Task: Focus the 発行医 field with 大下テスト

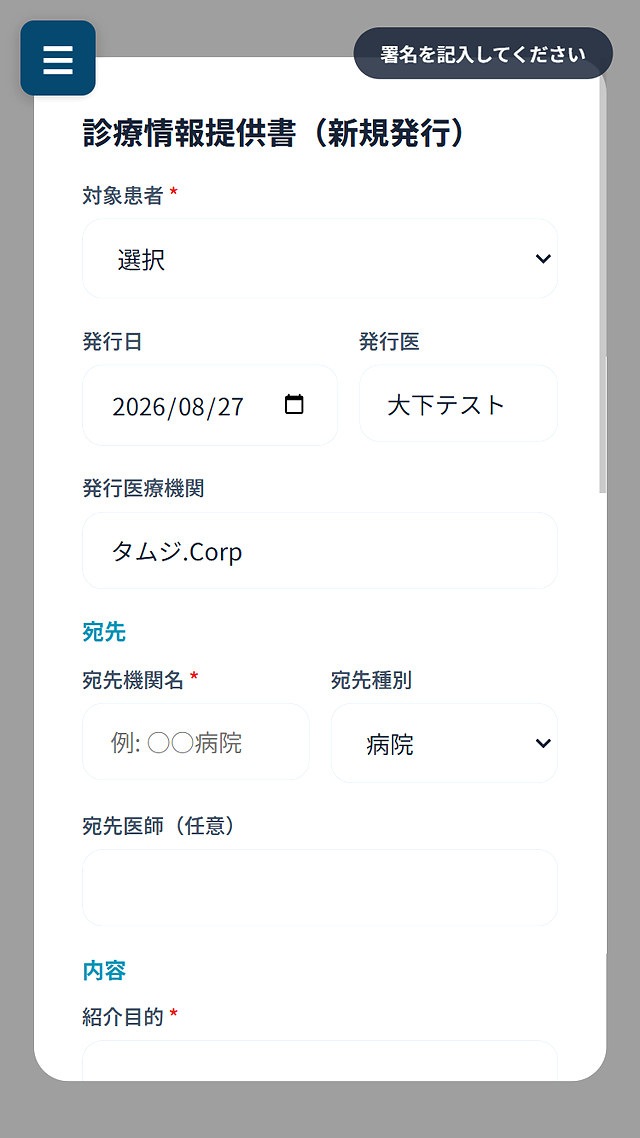Action: 459,404
